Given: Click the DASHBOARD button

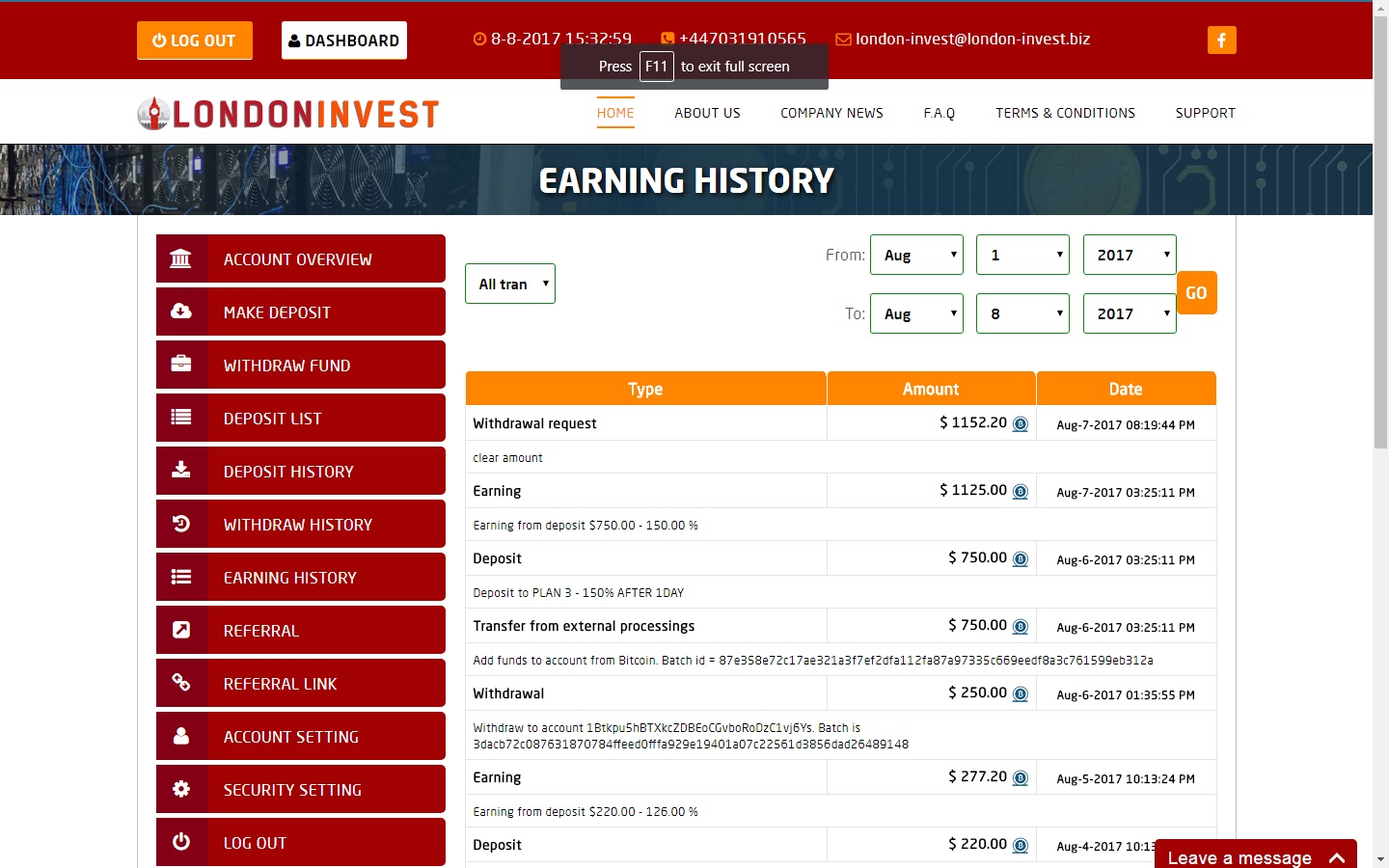Looking at the screenshot, I should (344, 41).
